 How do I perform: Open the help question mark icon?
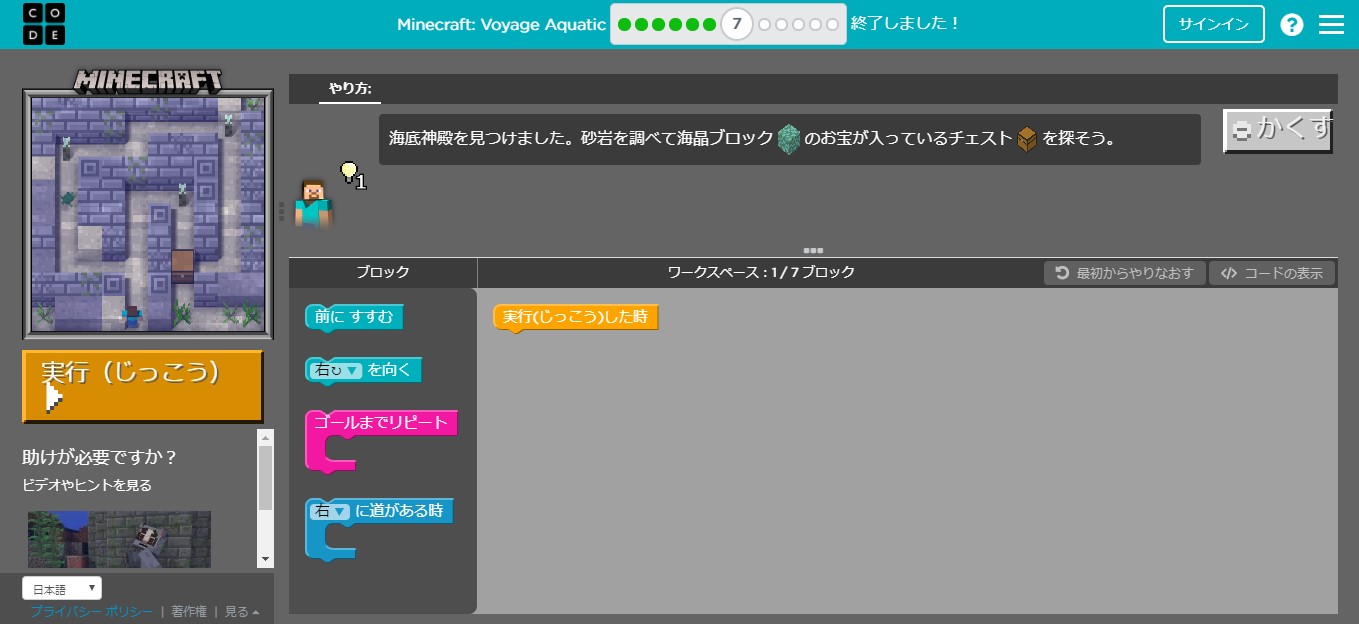[1292, 25]
